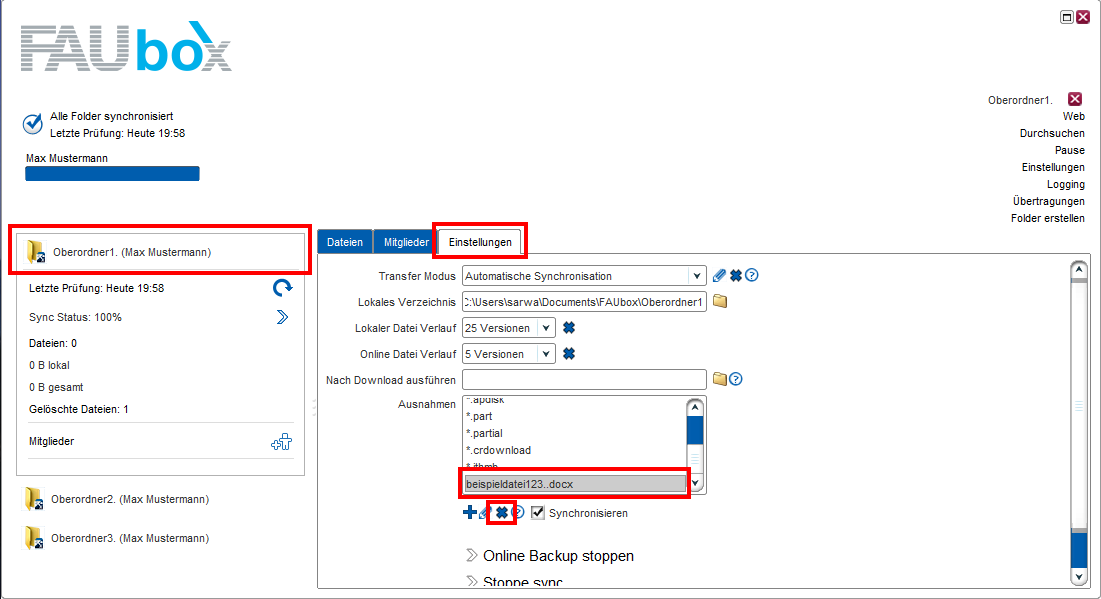
Task: Click the chevron icon beside Sync Status
Action: click(x=282, y=317)
